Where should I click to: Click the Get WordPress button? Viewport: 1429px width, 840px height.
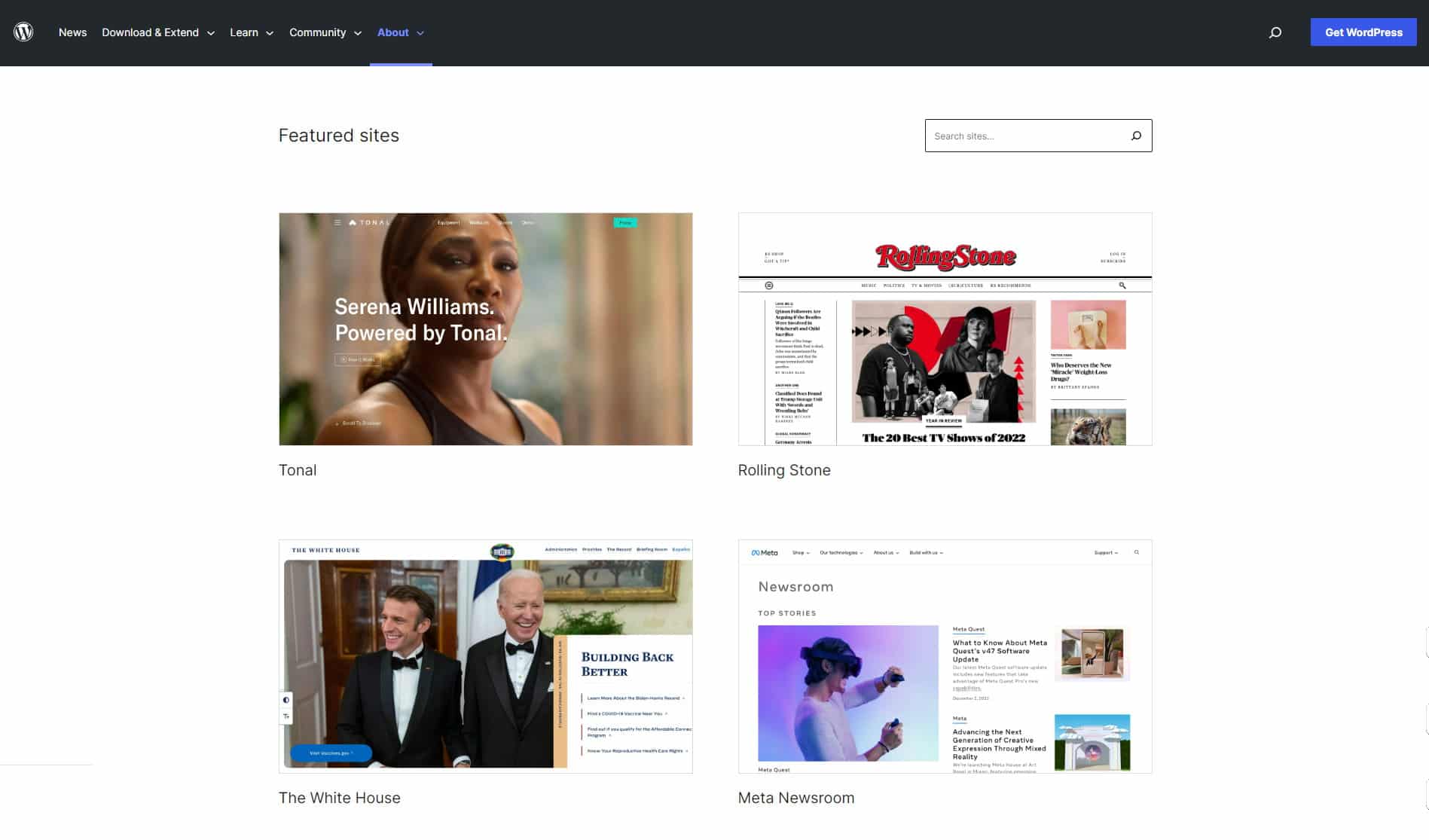point(1363,32)
